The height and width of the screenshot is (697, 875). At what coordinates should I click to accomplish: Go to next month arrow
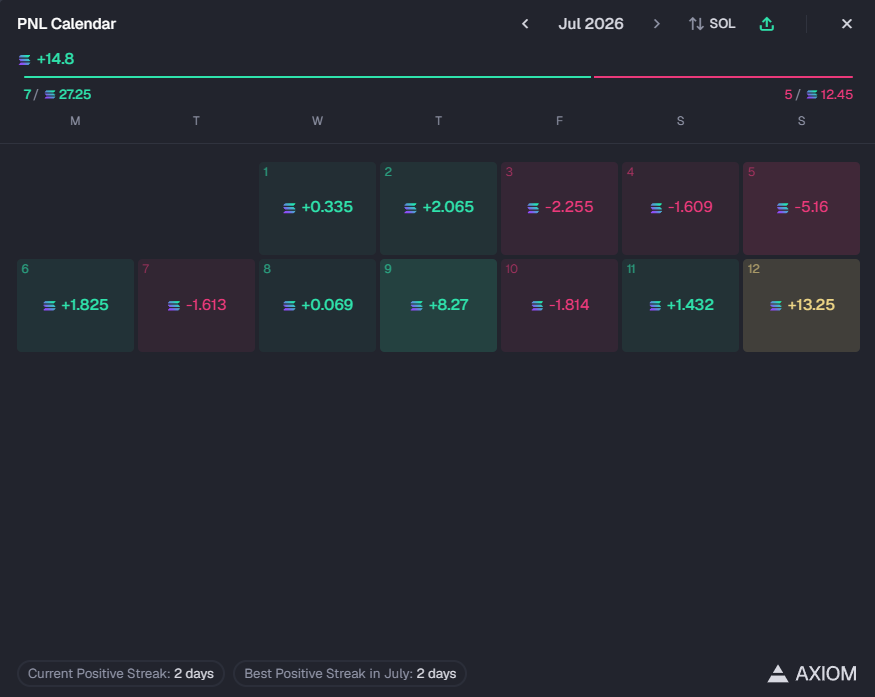tap(656, 24)
